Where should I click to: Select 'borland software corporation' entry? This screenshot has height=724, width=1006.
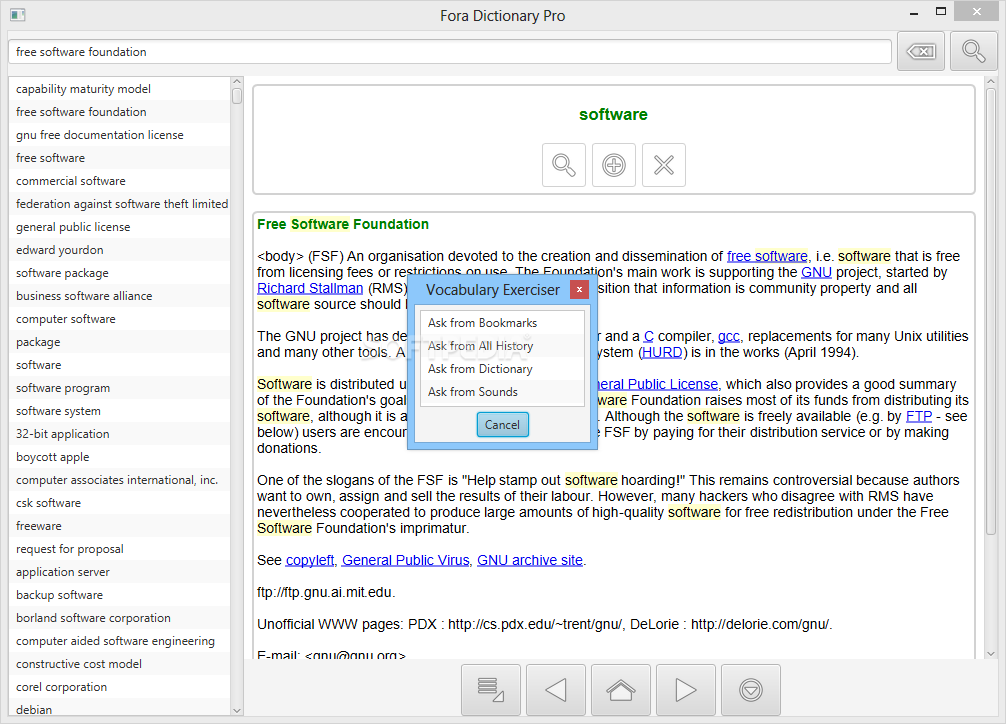point(120,618)
